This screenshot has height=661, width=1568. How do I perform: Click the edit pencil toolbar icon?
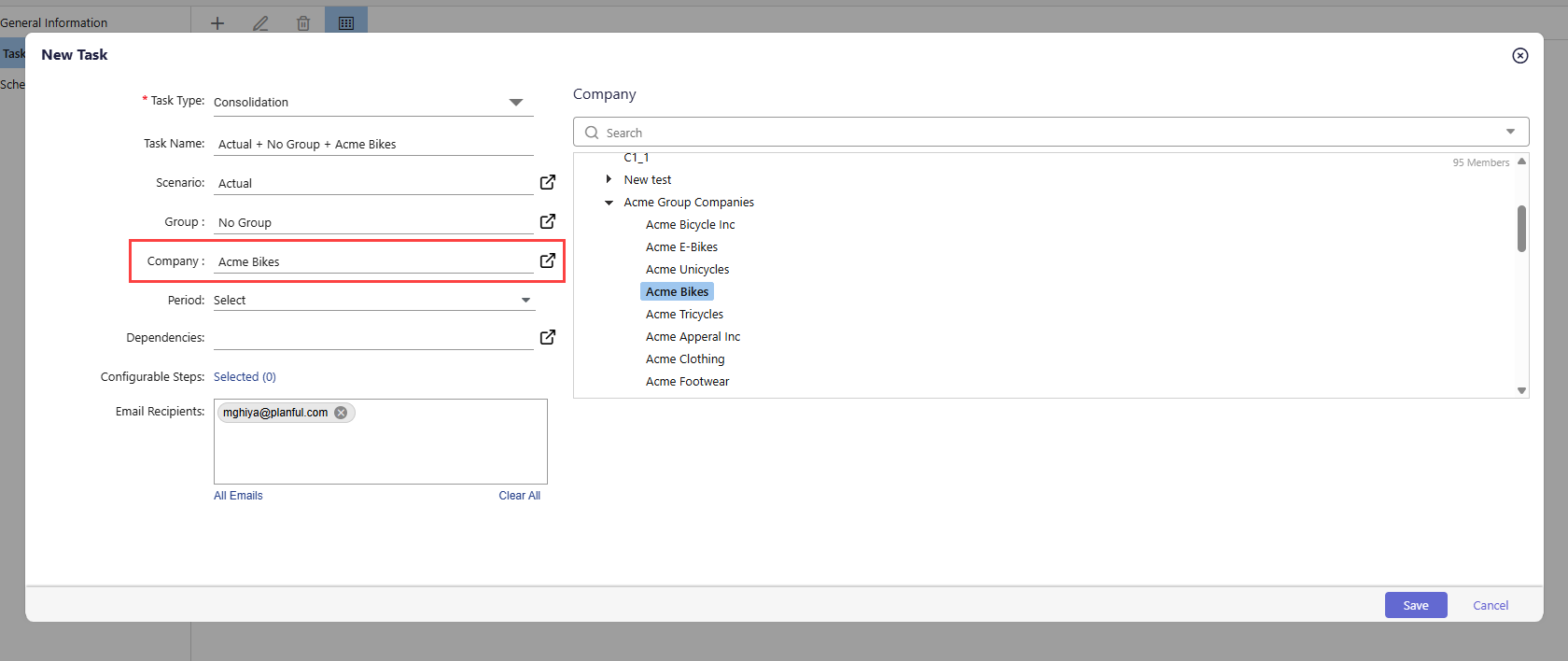point(260,23)
